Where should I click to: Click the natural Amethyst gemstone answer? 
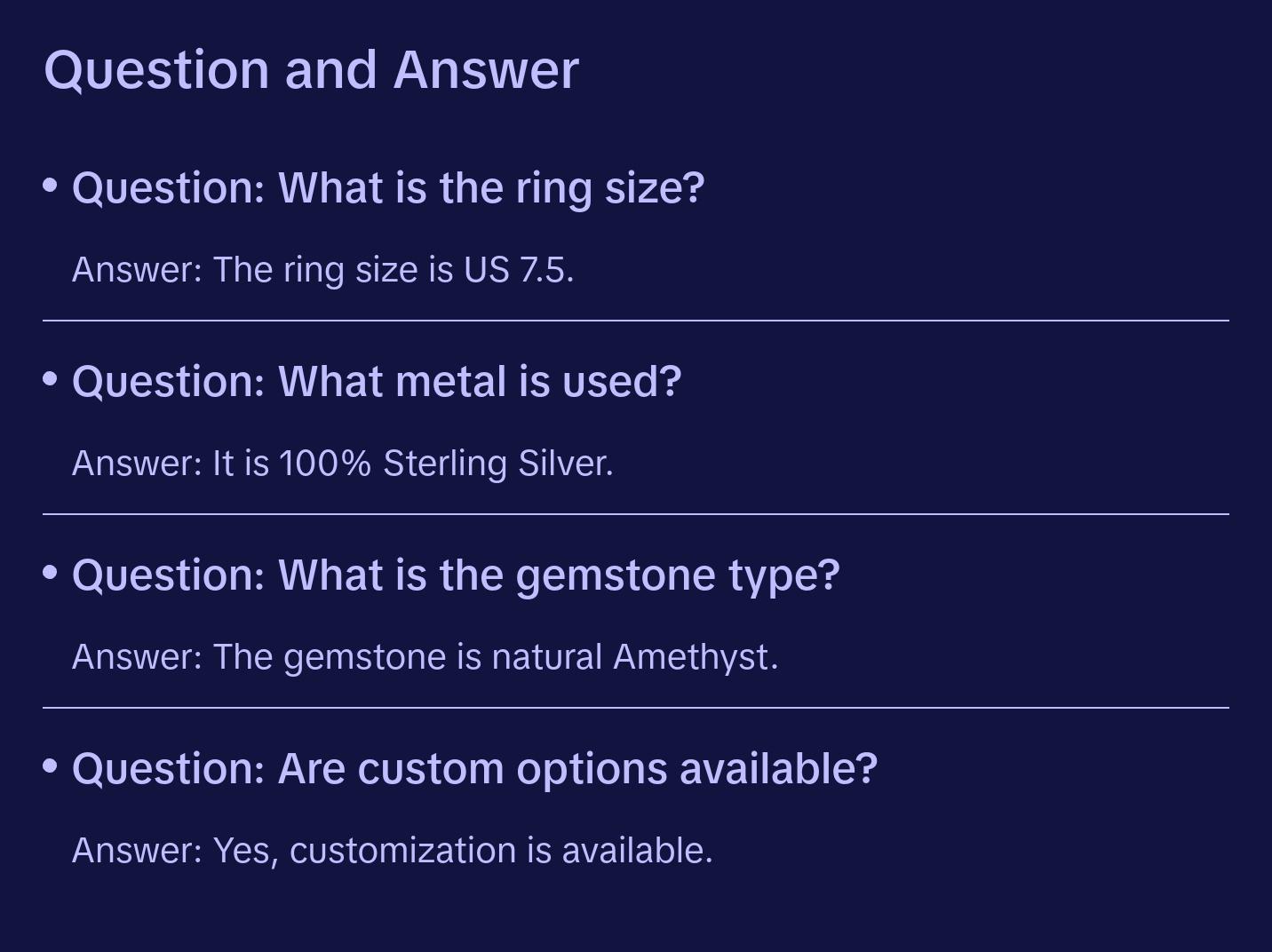click(x=425, y=657)
